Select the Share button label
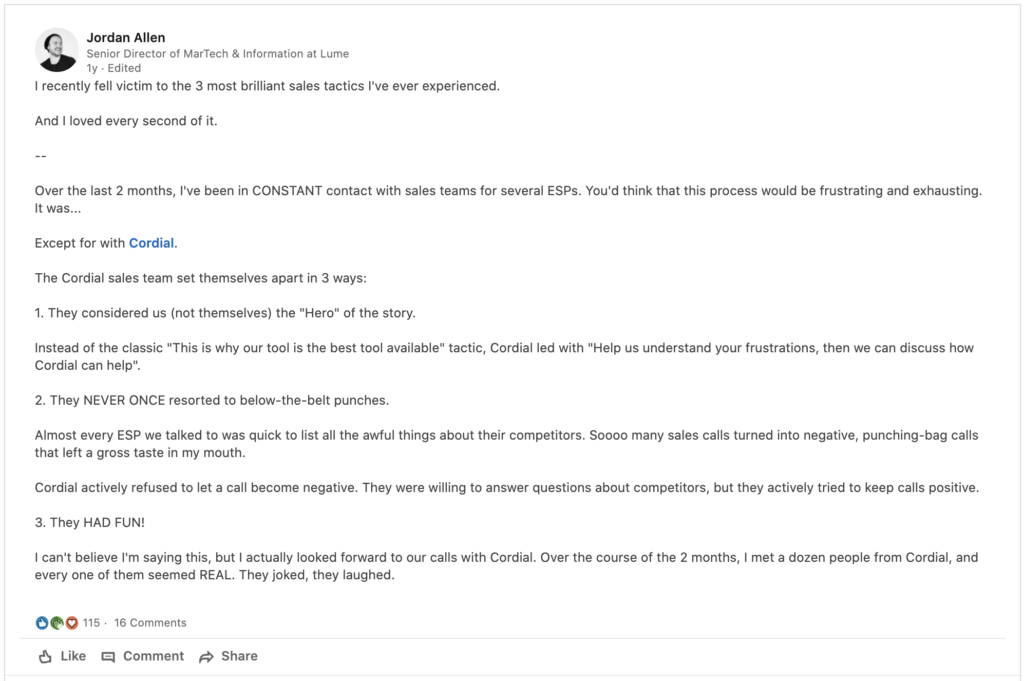The height and width of the screenshot is (681, 1024). pos(239,656)
